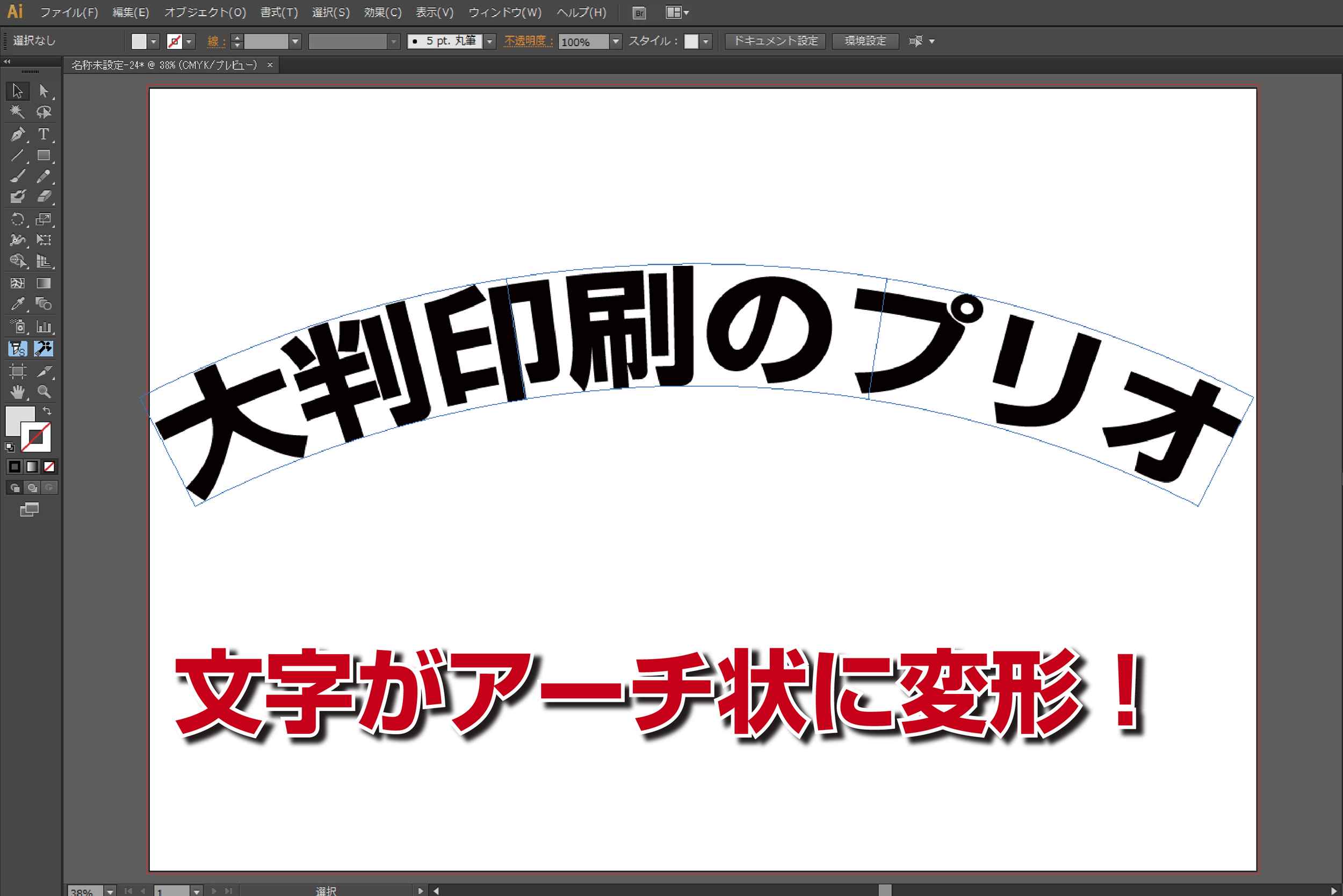Open the artboard number dropdown

[x=196, y=891]
